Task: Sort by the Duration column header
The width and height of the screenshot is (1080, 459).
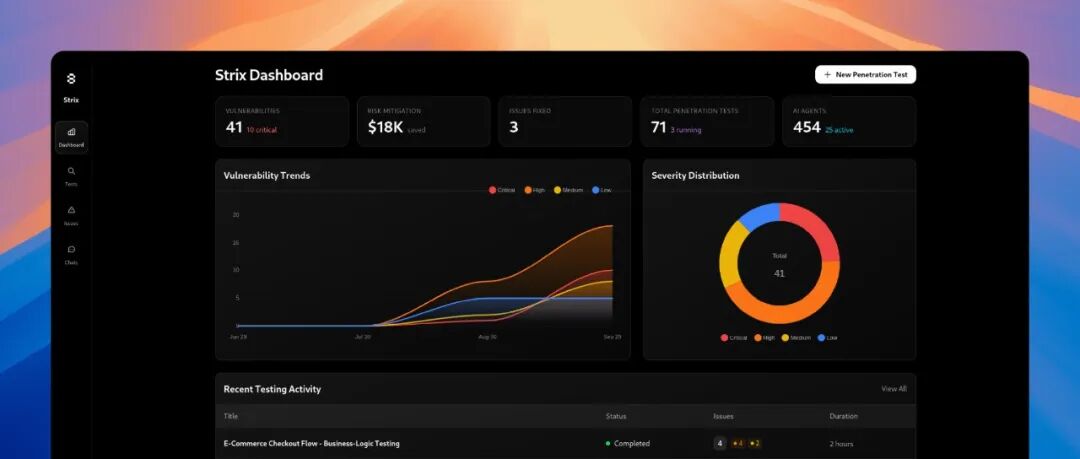Action: [843, 416]
